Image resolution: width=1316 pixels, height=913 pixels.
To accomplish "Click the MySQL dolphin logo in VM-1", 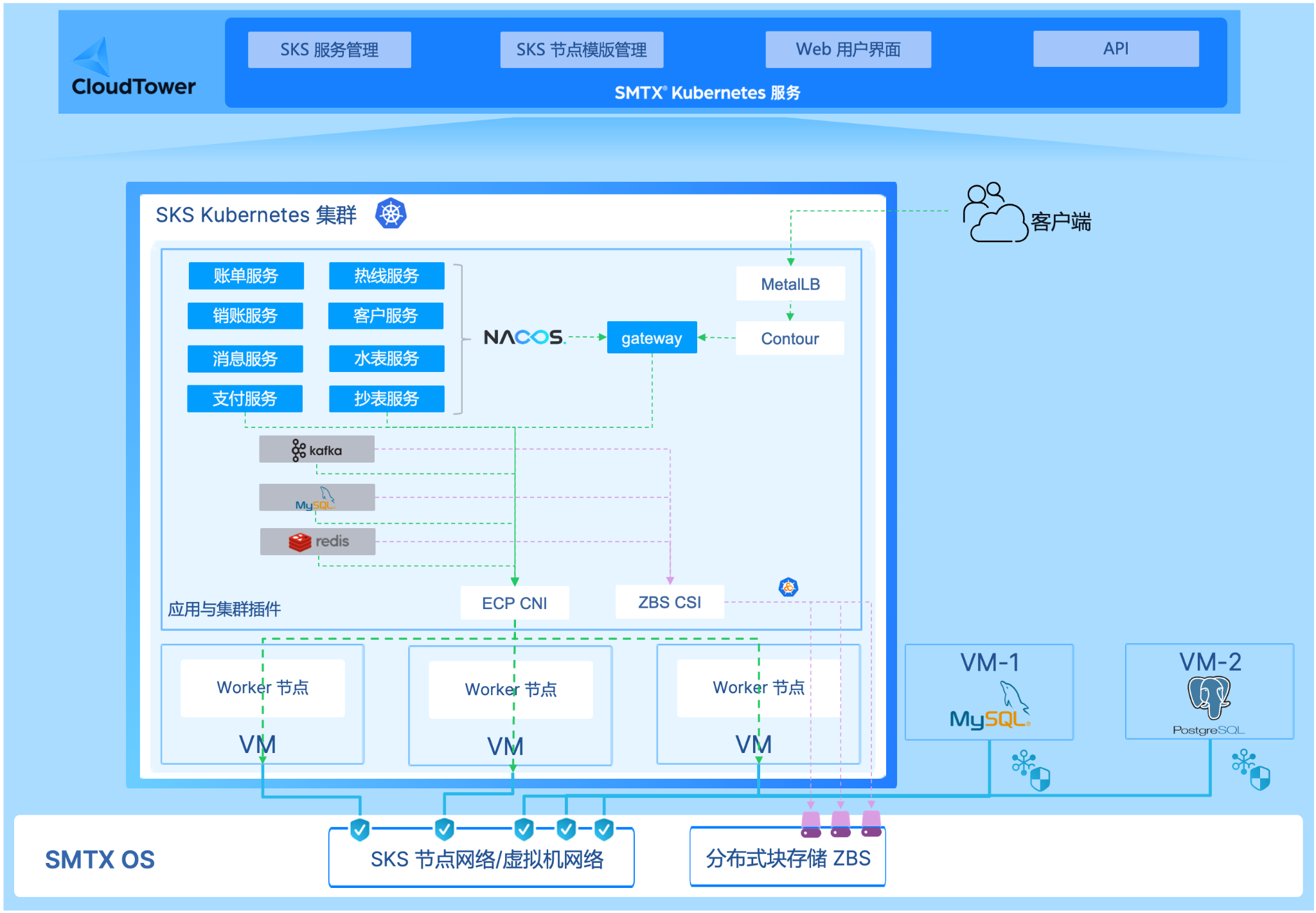I will click(990, 705).
